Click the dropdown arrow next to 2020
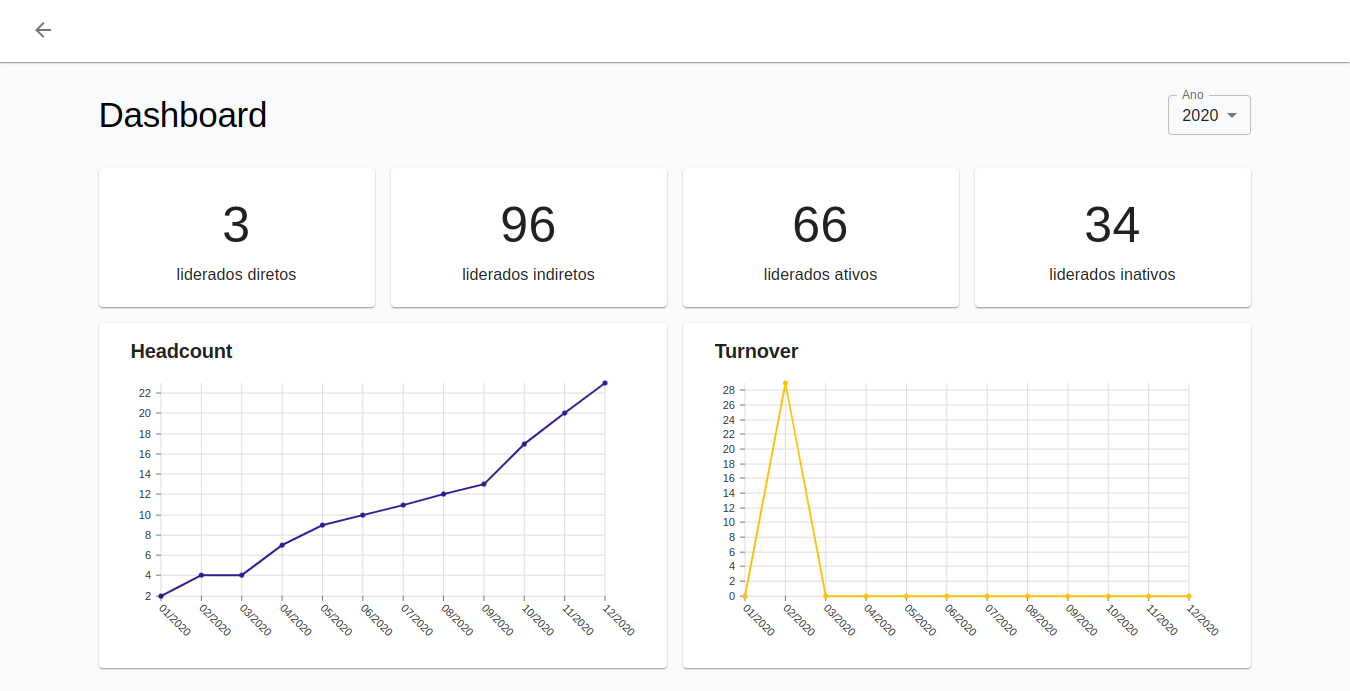 coord(1232,115)
